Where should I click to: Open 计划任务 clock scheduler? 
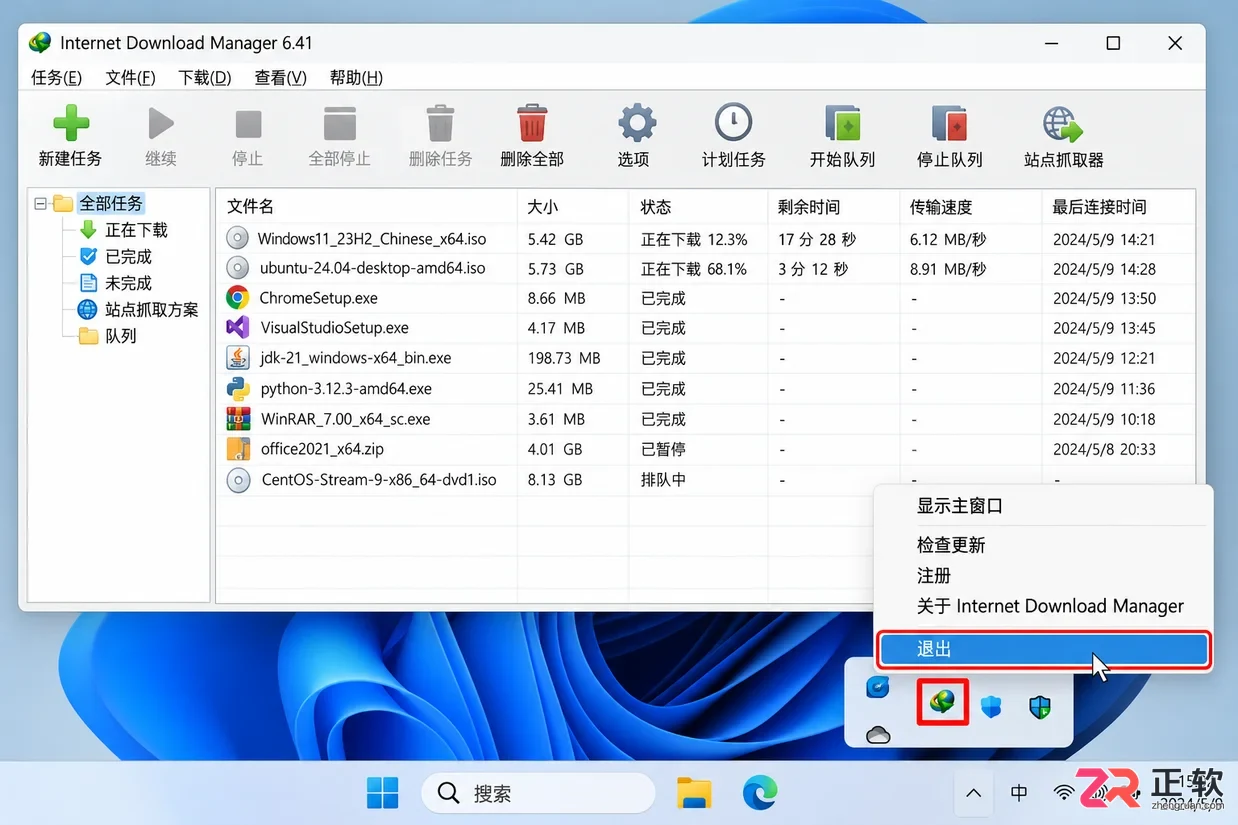coord(733,123)
